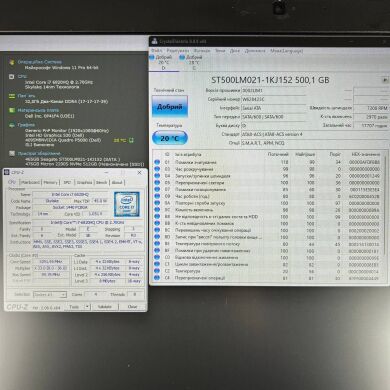Click status circle for attribute ID B8
The height and width of the screenshot is (390, 390).
click(x=157, y=217)
